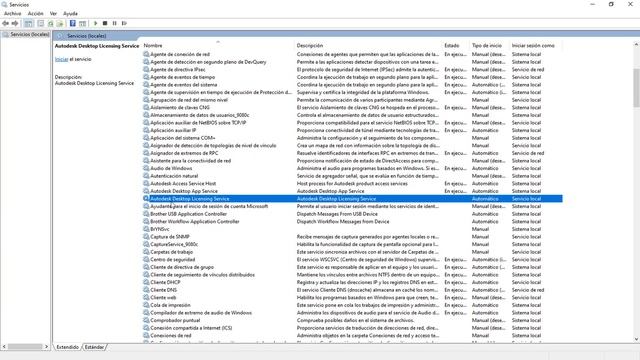This screenshot has width=640, height=360.
Task: Click the gear icon of Comprobador puntual
Action: 146,320
